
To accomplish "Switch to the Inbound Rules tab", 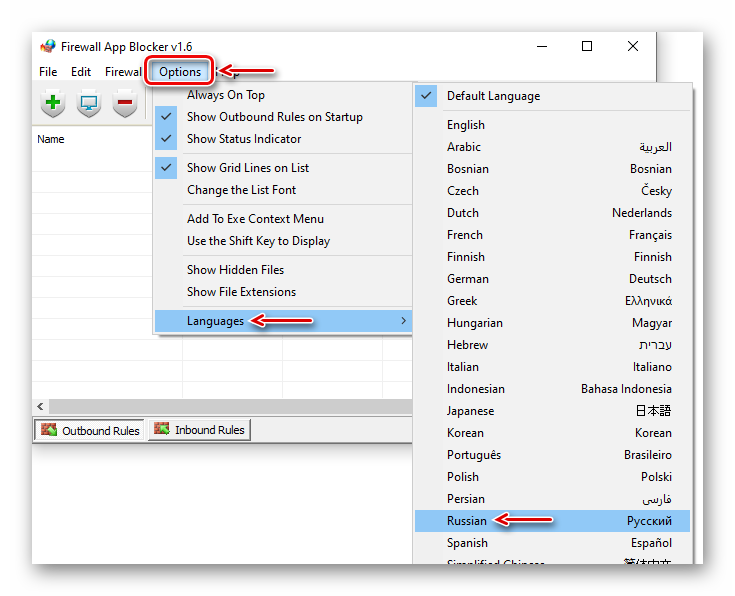I will [x=199, y=430].
